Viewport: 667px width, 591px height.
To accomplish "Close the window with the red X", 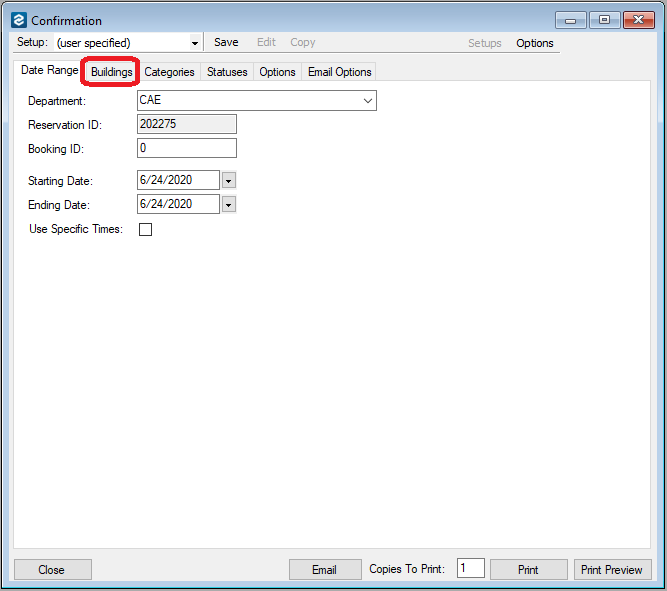I will pyautogui.click(x=638, y=20).
